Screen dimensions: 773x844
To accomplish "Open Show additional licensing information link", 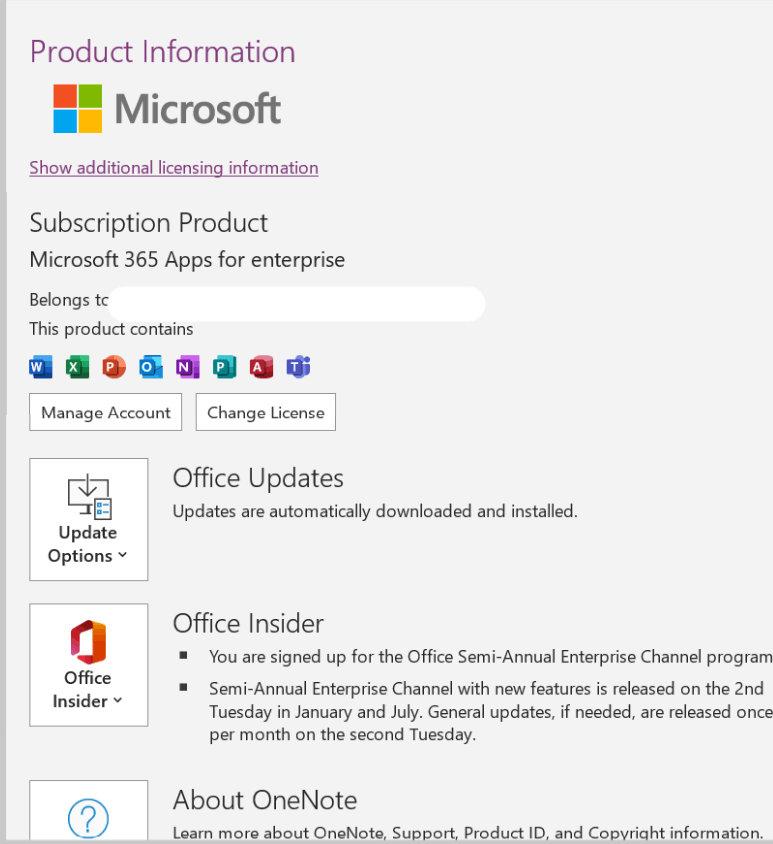I will pos(174,168).
